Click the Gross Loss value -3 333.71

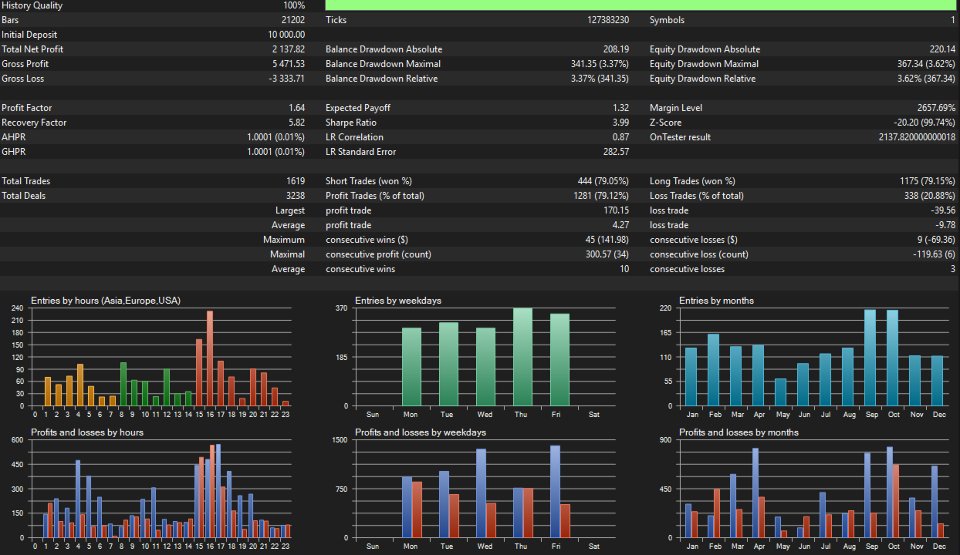(x=287, y=78)
